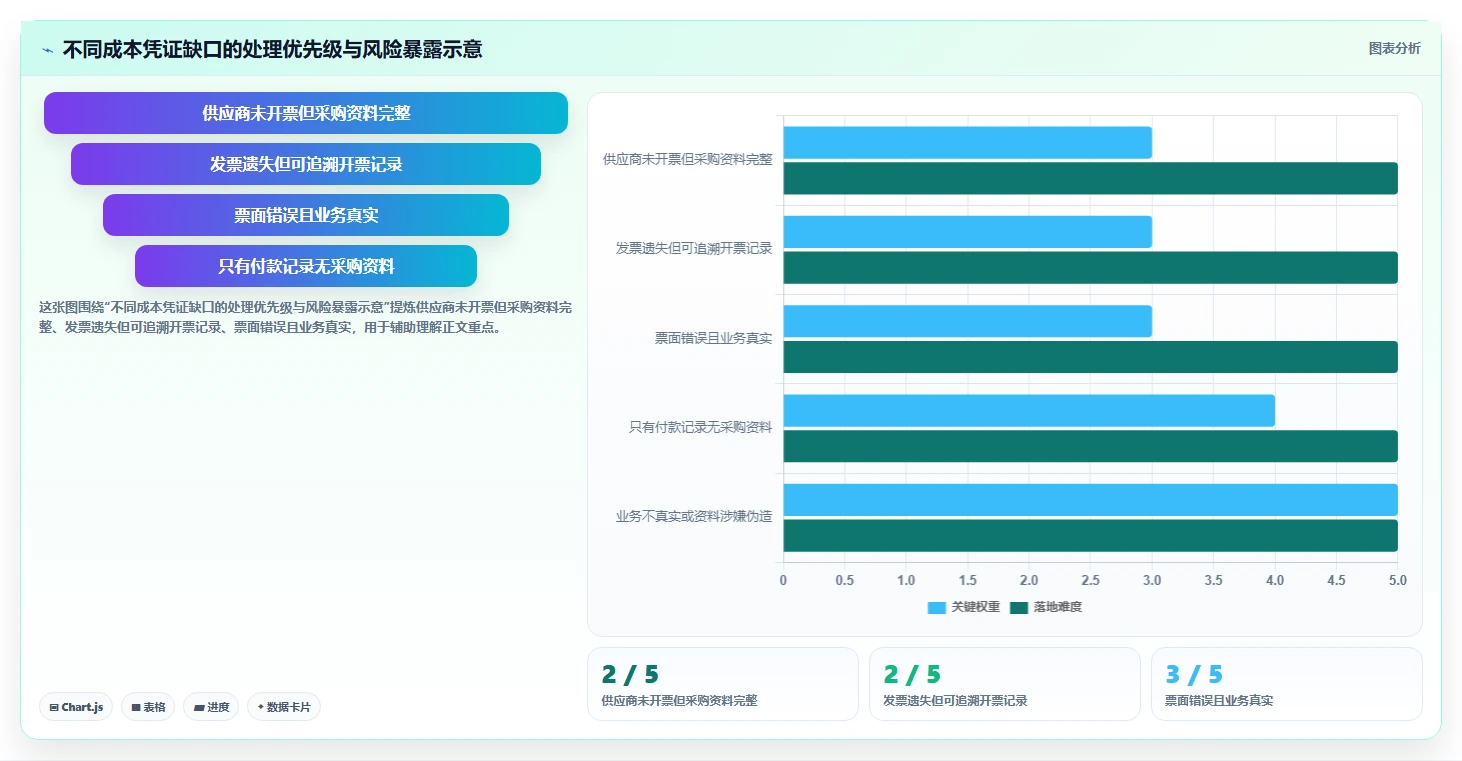Click 落地难度 bar for 票面错误且业务真实
This screenshot has height=761, width=1462.
tap(1090, 357)
